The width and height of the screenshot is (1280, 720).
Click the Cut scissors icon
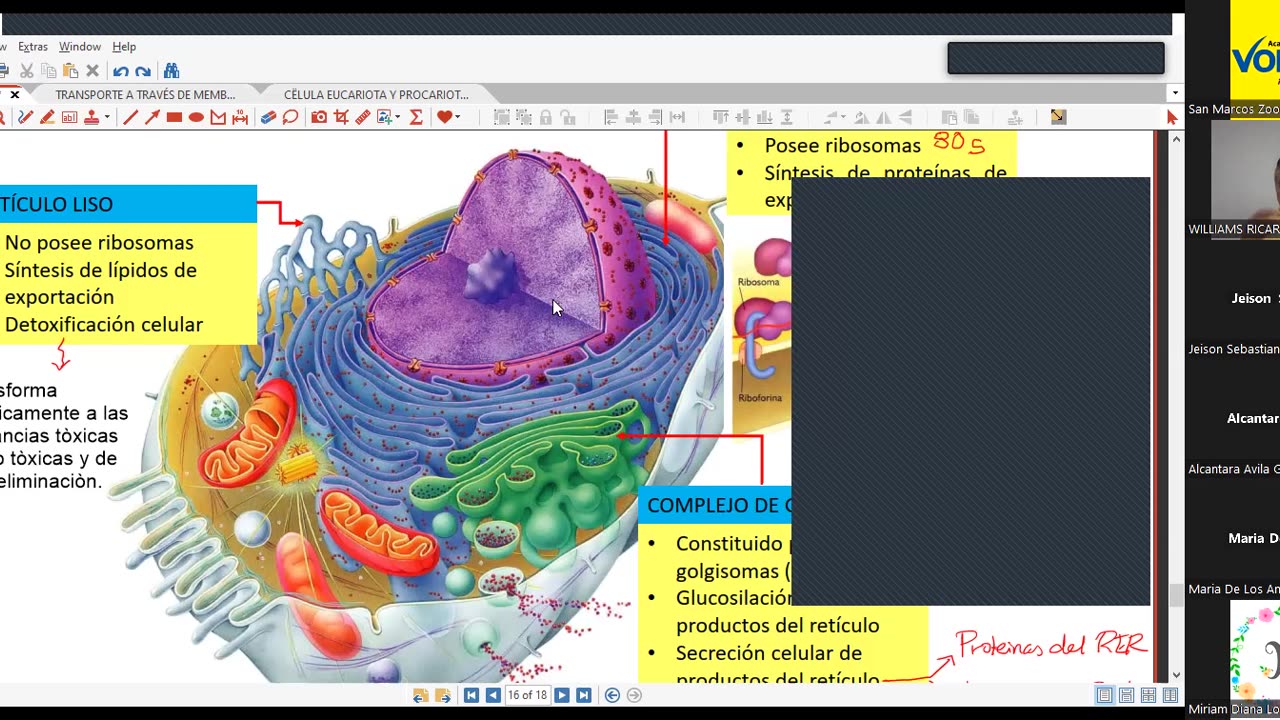click(x=27, y=71)
